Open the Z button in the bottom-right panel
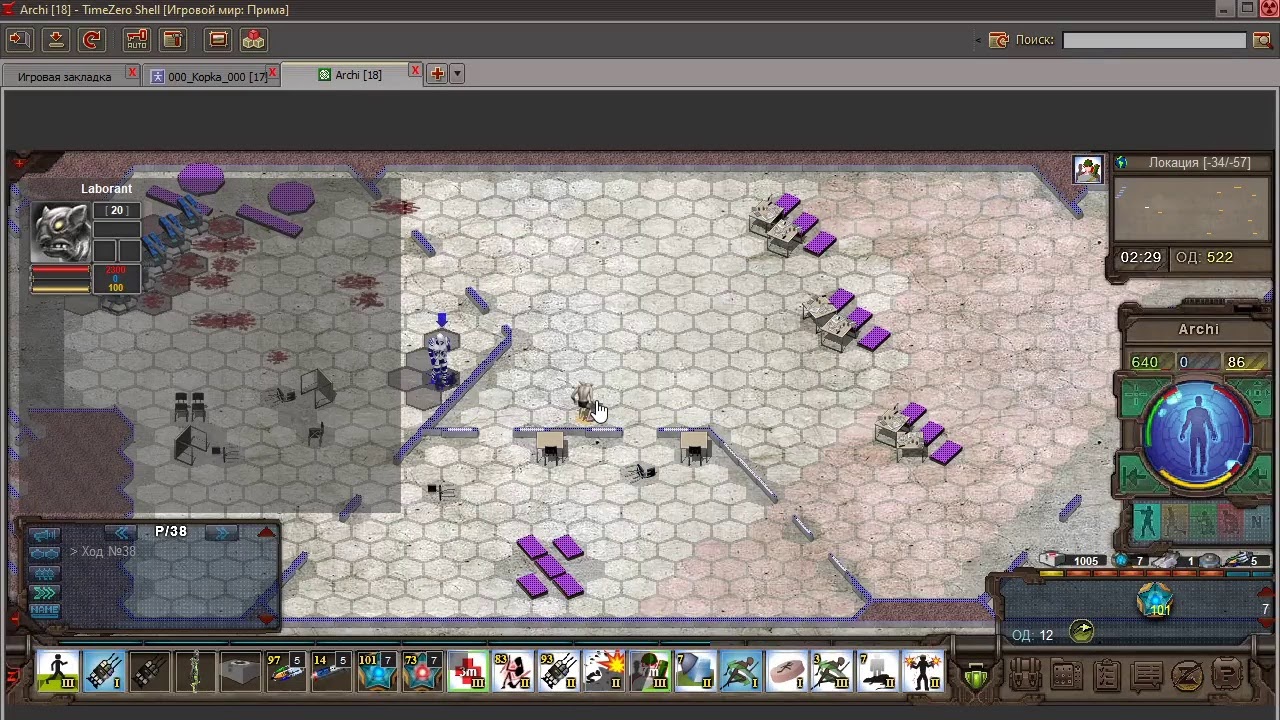1280x720 pixels. click(1187, 676)
